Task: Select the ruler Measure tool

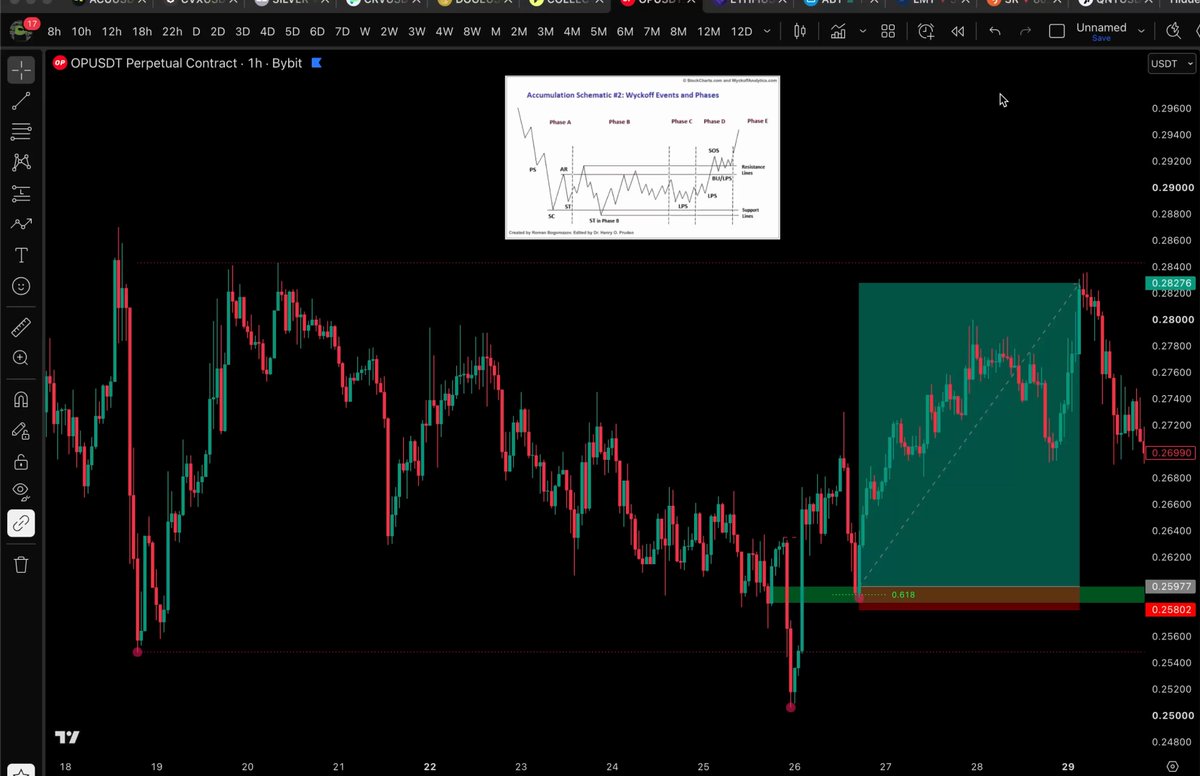Action: point(21,327)
